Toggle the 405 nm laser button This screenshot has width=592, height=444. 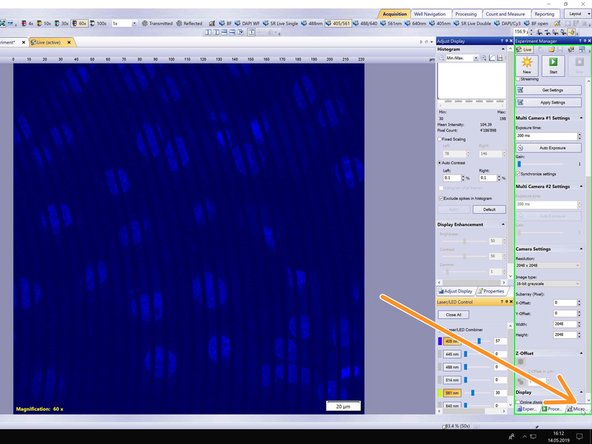coord(452,341)
